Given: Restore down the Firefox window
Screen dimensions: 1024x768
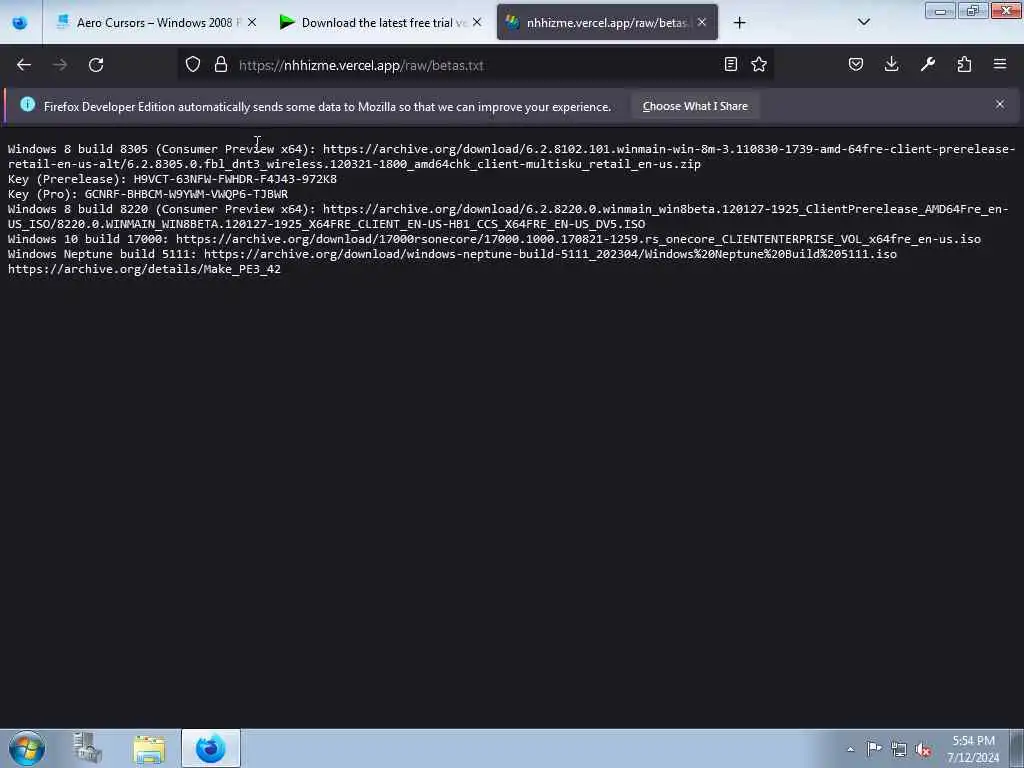Looking at the screenshot, I should coord(972,10).
